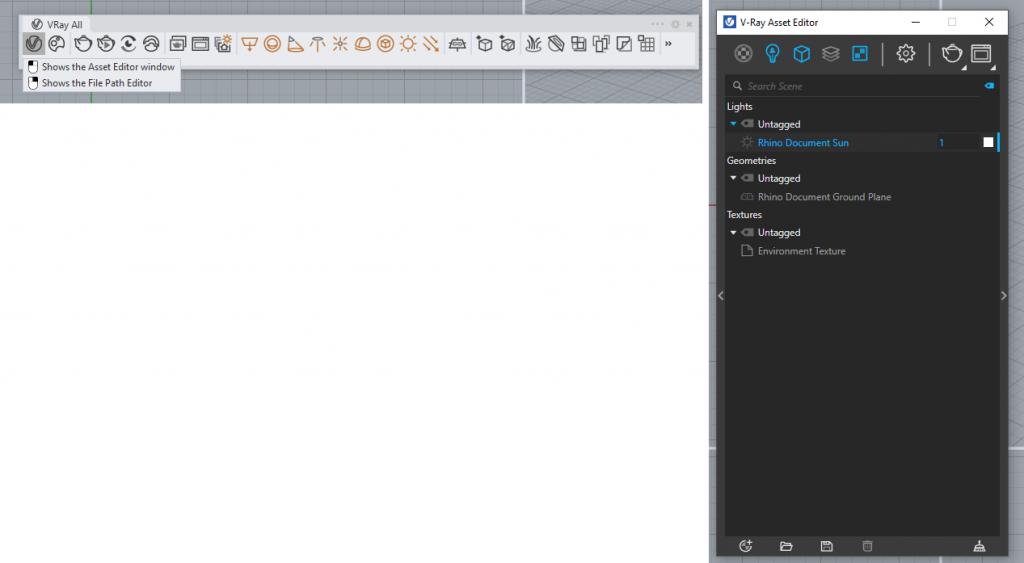This screenshot has width=1024, height=563.
Task: Click the Textures checker category icon
Action: pyautogui.click(x=859, y=54)
